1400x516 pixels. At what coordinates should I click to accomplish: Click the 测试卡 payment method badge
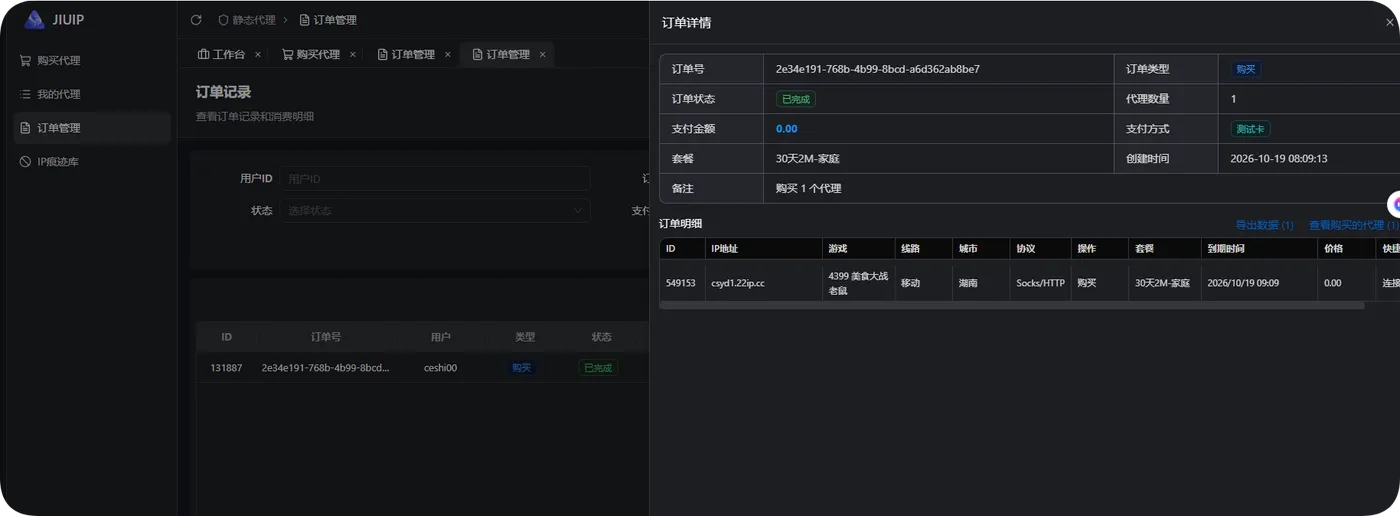coord(1250,129)
